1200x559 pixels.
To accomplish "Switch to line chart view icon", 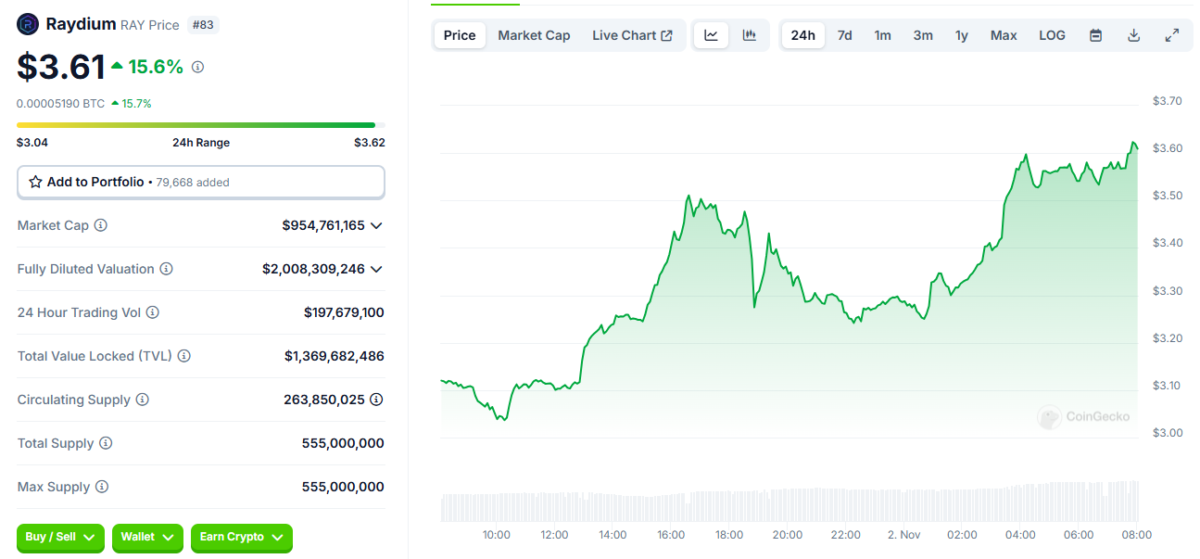I will pyautogui.click(x=711, y=35).
